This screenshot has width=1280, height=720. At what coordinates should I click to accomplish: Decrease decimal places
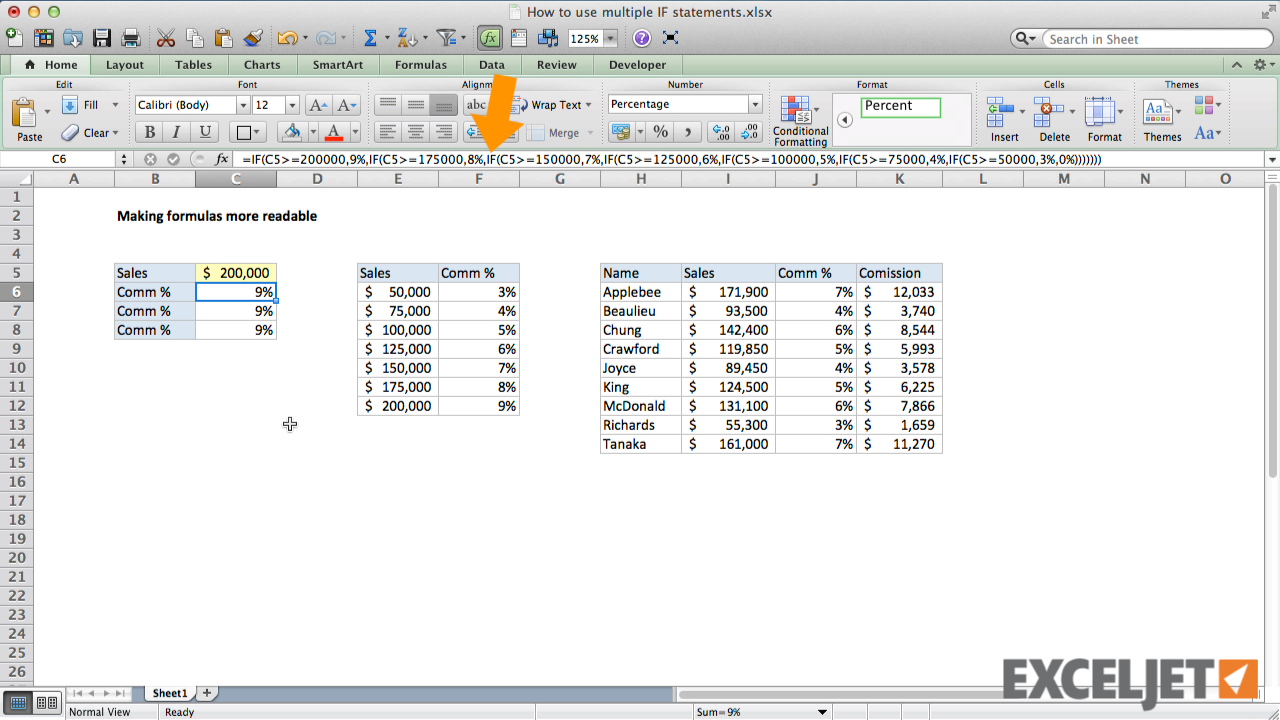coord(748,132)
